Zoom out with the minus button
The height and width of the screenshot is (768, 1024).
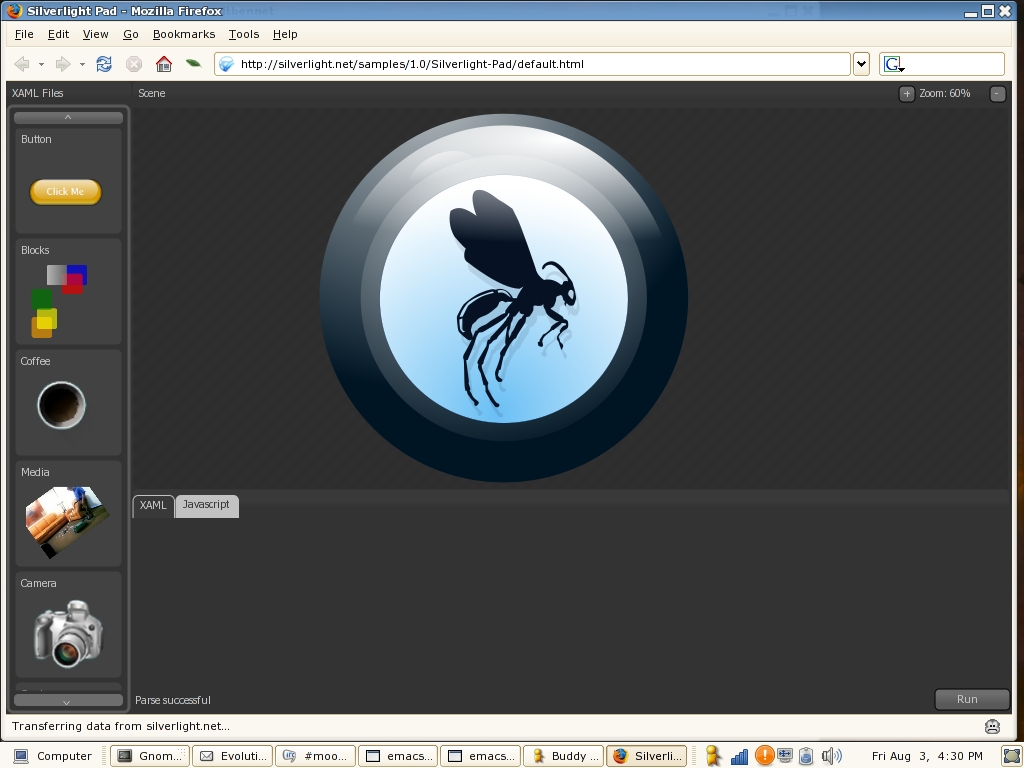pos(997,93)
